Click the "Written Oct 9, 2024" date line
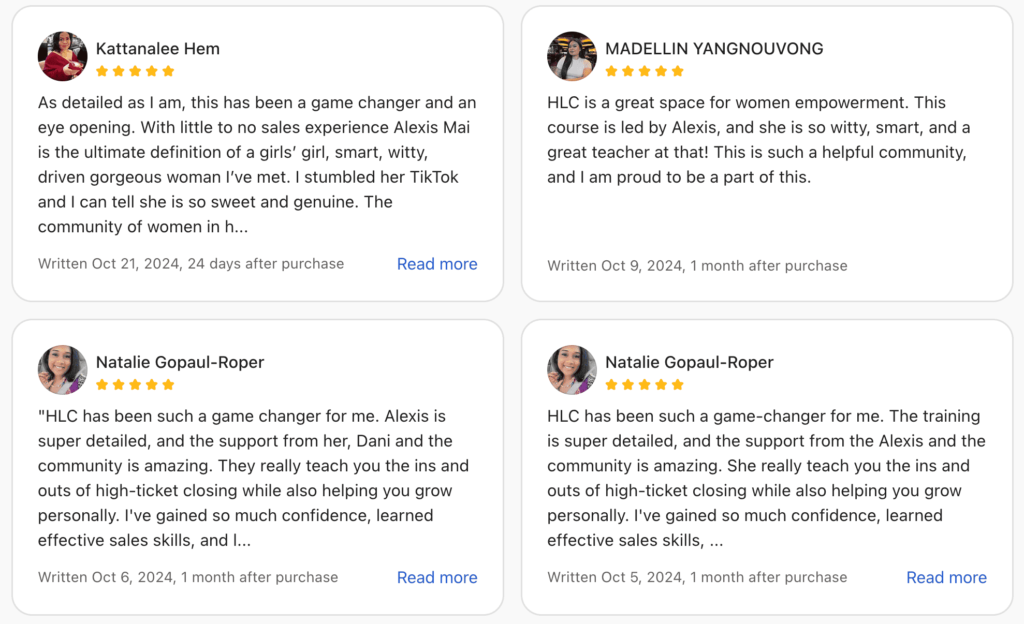The width and height of the screenshot is (1024, 624). point(697,266)
